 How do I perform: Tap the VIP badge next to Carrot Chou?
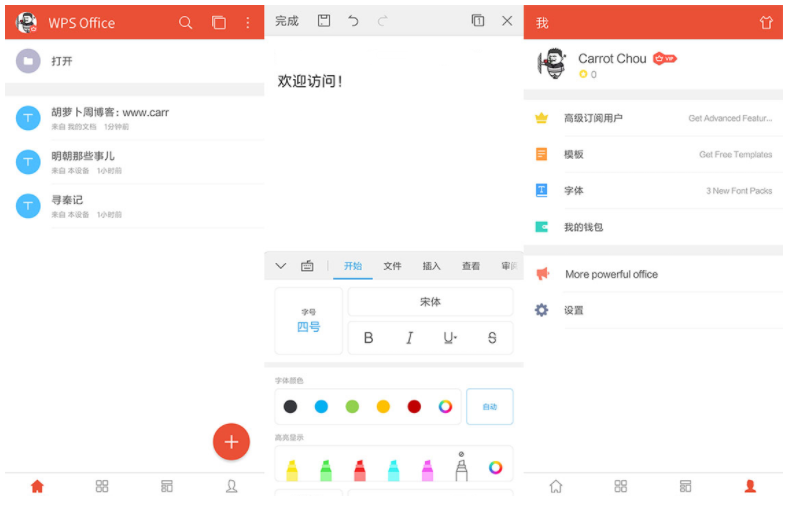tap(665, 59)
